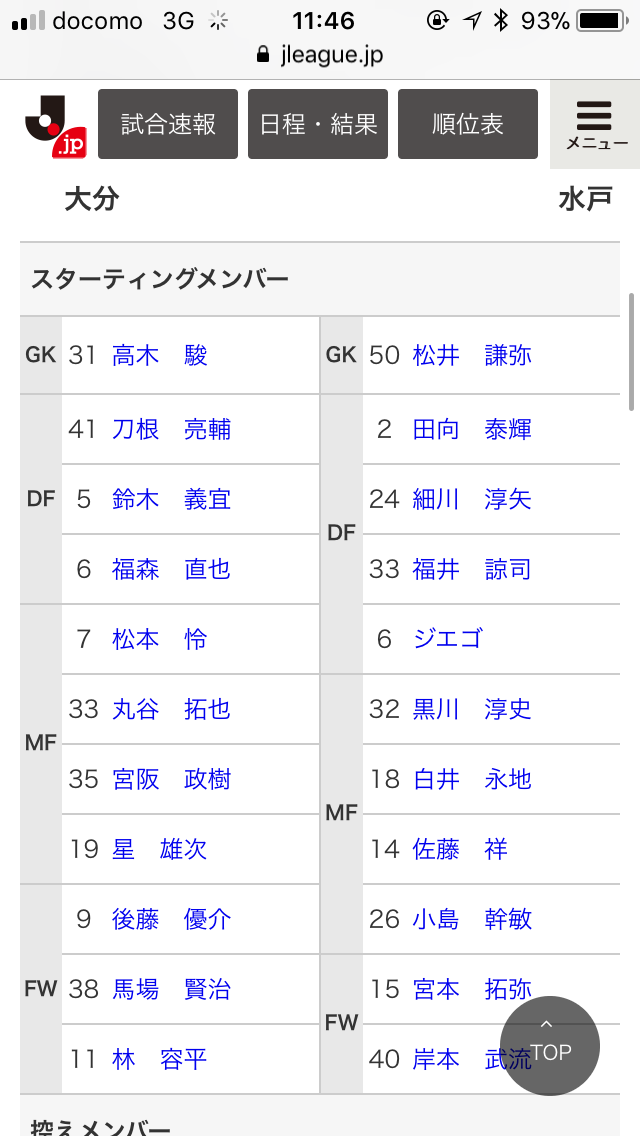Tap the TOP scroll-up arrow button
This screenshot has width=640, height=1136.
tap(550, 1045)
